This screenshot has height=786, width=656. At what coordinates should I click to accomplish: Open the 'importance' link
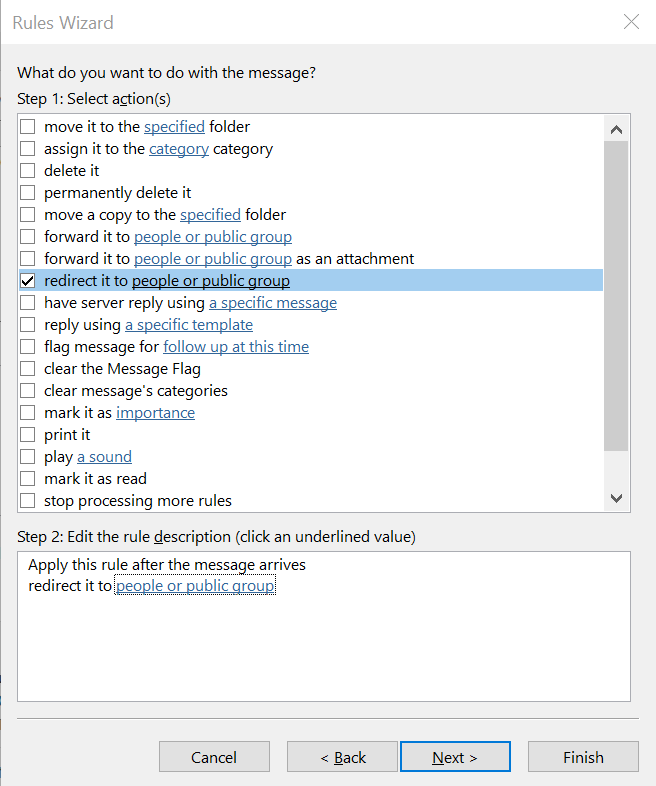click(155, 413)
